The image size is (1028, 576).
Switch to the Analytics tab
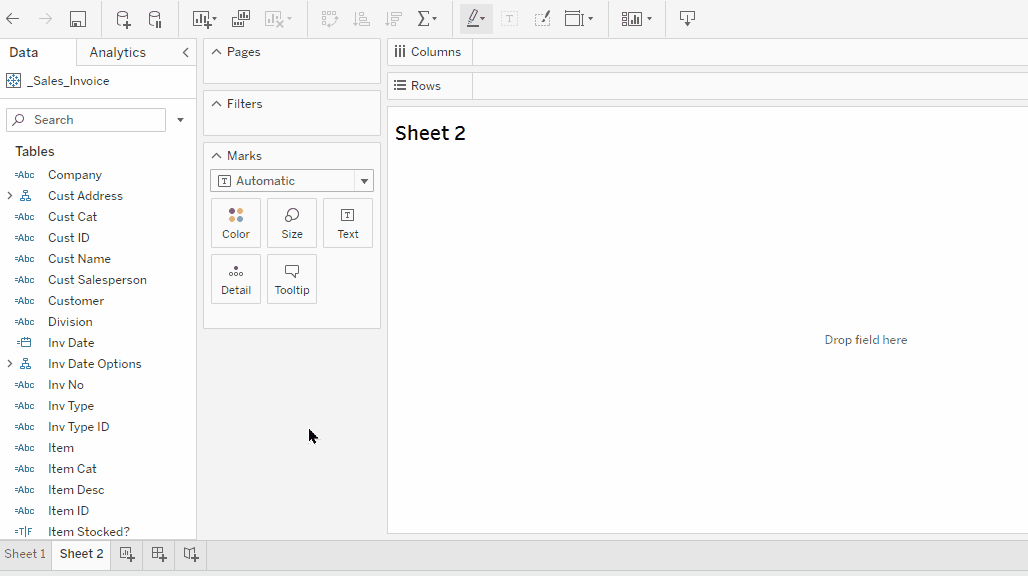tap(117, 52)
